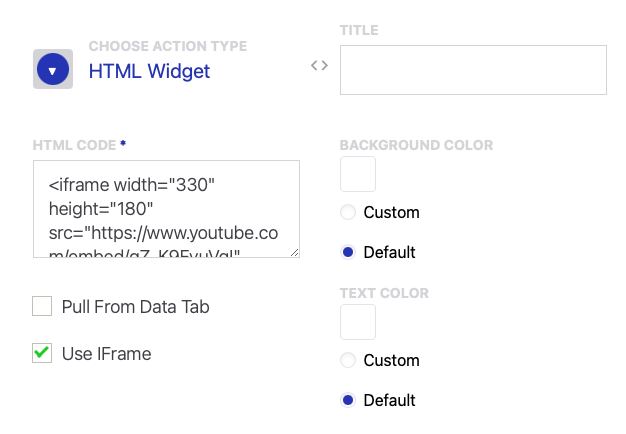
Task: Enable the Pull From Data Tab checkbox
Action: (42, 307)
